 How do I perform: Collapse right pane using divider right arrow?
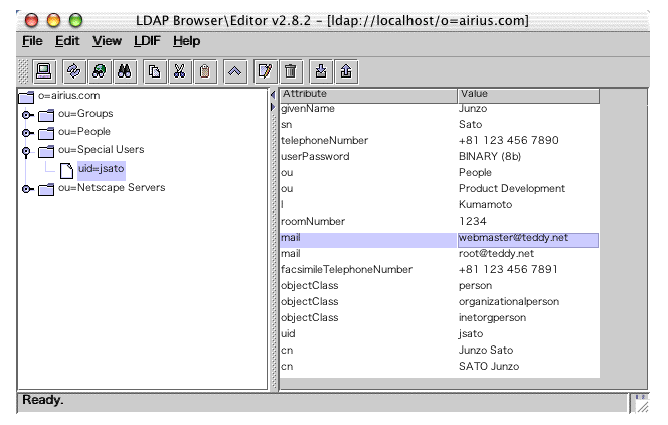click(273, 107)
